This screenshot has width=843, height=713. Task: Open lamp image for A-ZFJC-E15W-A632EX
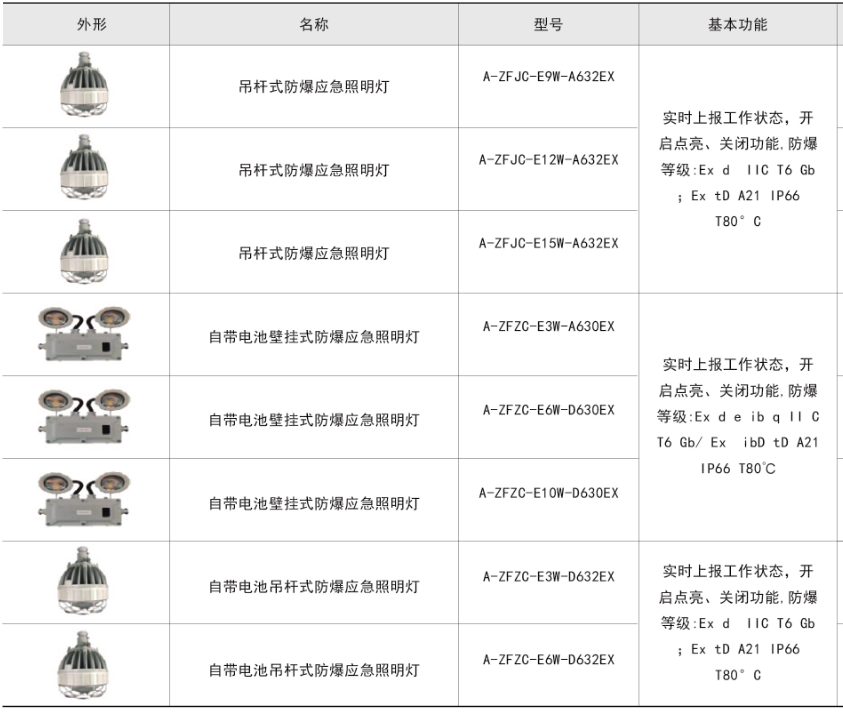pos(83,252)
